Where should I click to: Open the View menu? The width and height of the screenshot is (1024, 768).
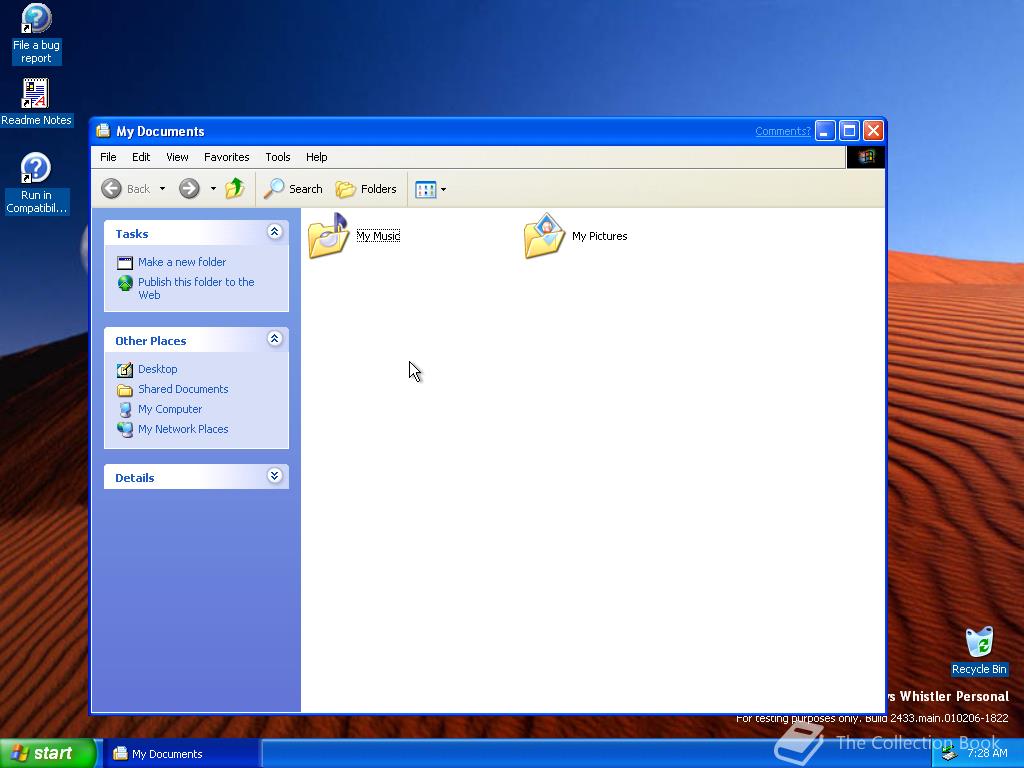click(177, 157)
